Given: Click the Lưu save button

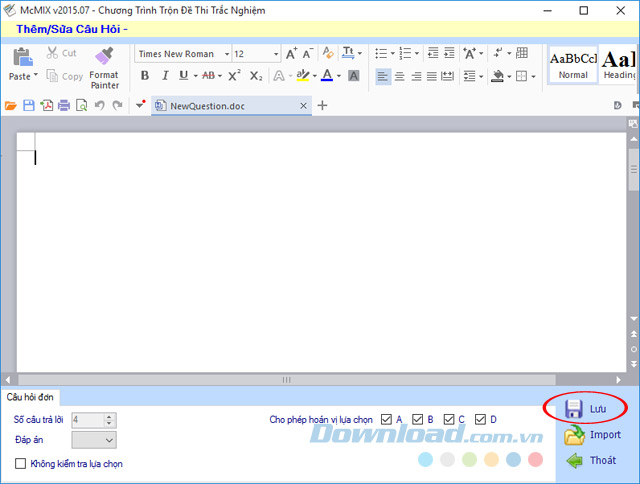Looking at the screenshot, I should pos(586,409).
